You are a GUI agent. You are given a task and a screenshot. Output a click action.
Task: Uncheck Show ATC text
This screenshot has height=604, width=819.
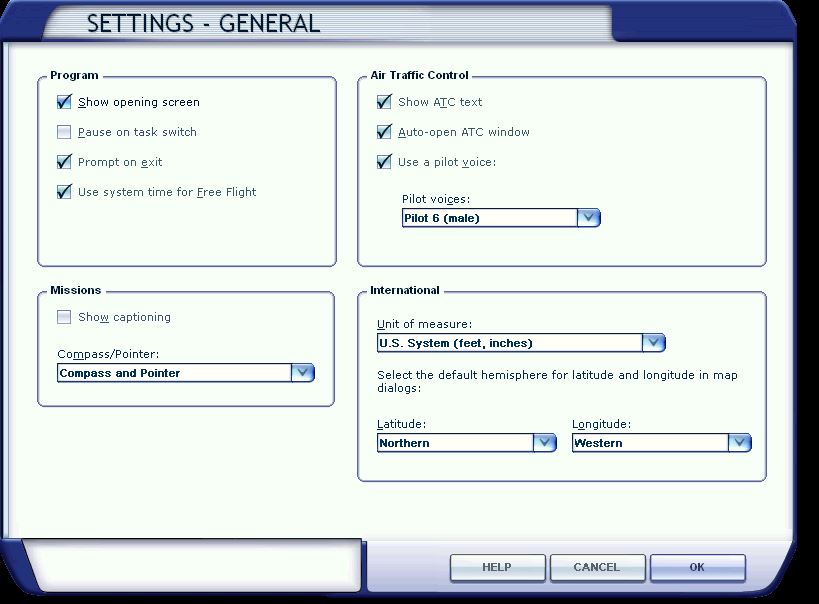click(x=384, y=102)
